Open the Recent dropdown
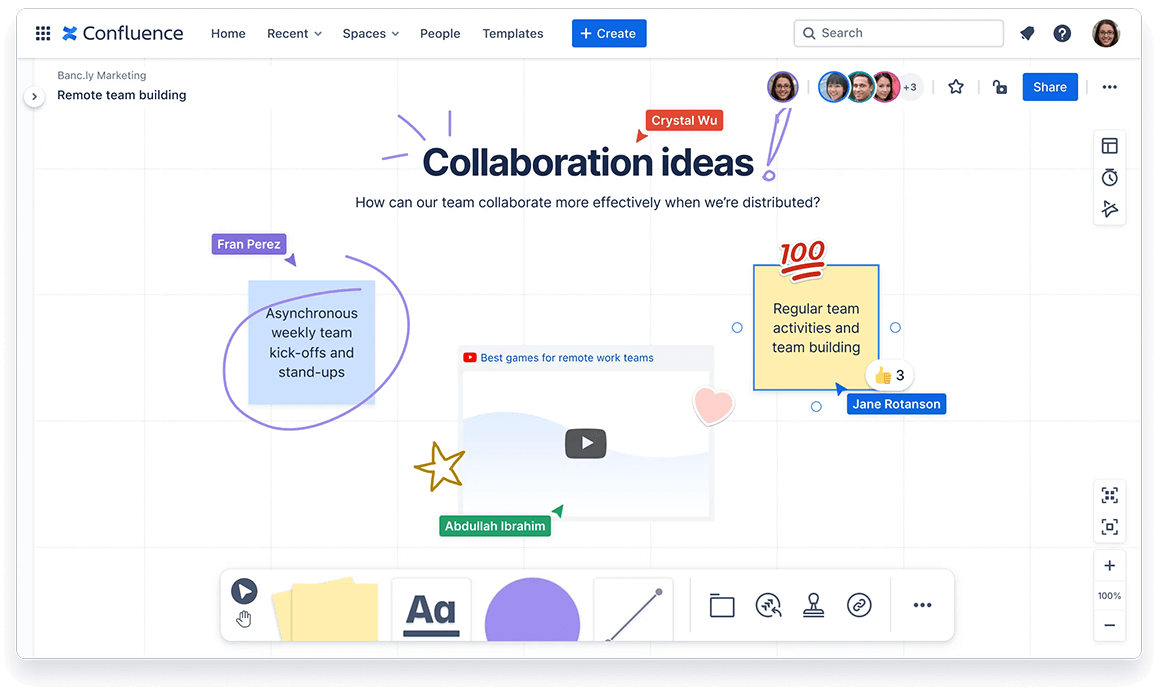The width and height of the screenshot is (1166, 699). point(293,33)
